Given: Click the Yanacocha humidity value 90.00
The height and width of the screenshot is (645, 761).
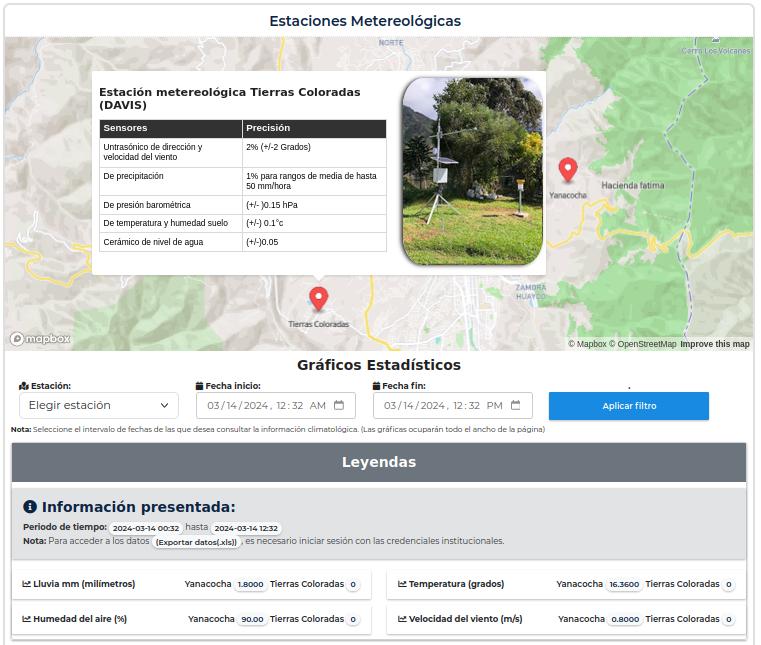Looking at the screenshot, I should click(252, 619).
